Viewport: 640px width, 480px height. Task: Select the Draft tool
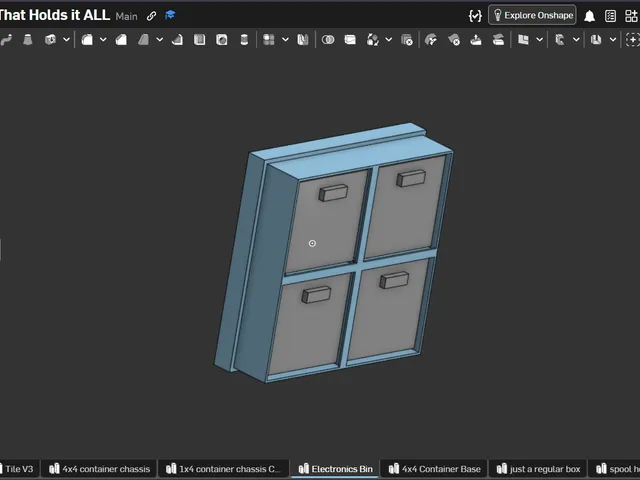[x=143, y=40]
